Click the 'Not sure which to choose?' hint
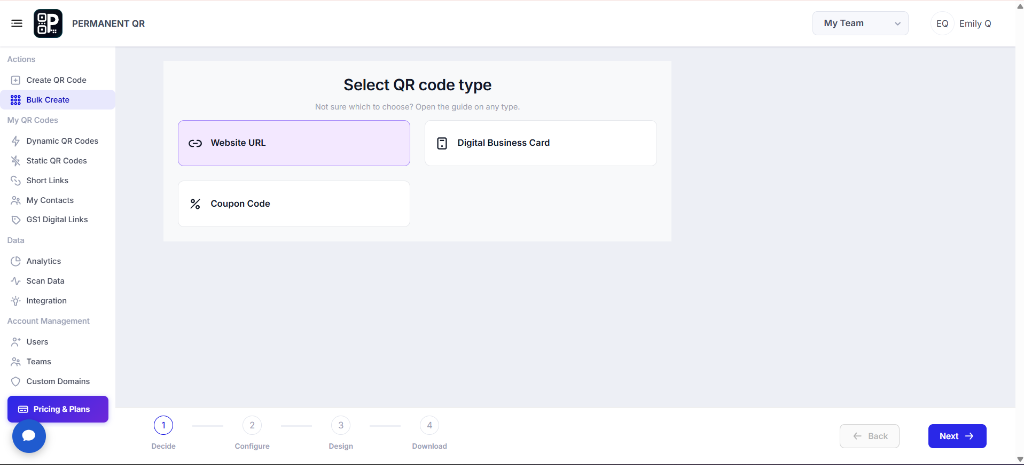The image size is (1024, 465). click(417, 107)
